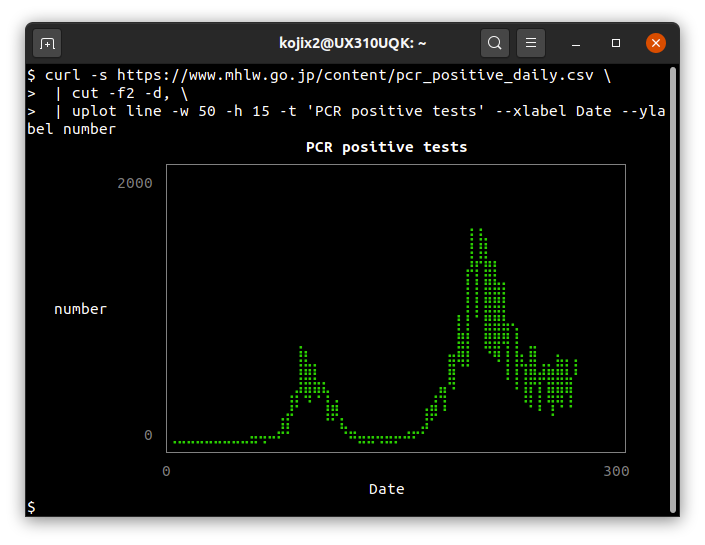Image resolution: width=705 pixels, height=545 pixels.
Task: Click the 'uplot line' command text
Action: click(x=116, y=111)
